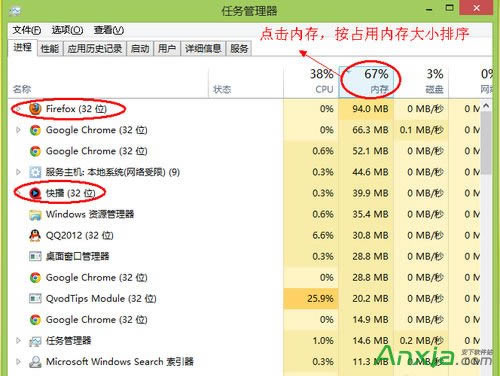This screenshot has height=376, width=500.
Task: Select the 桌面窗口管理器 row name
Action: coord(77,256)
